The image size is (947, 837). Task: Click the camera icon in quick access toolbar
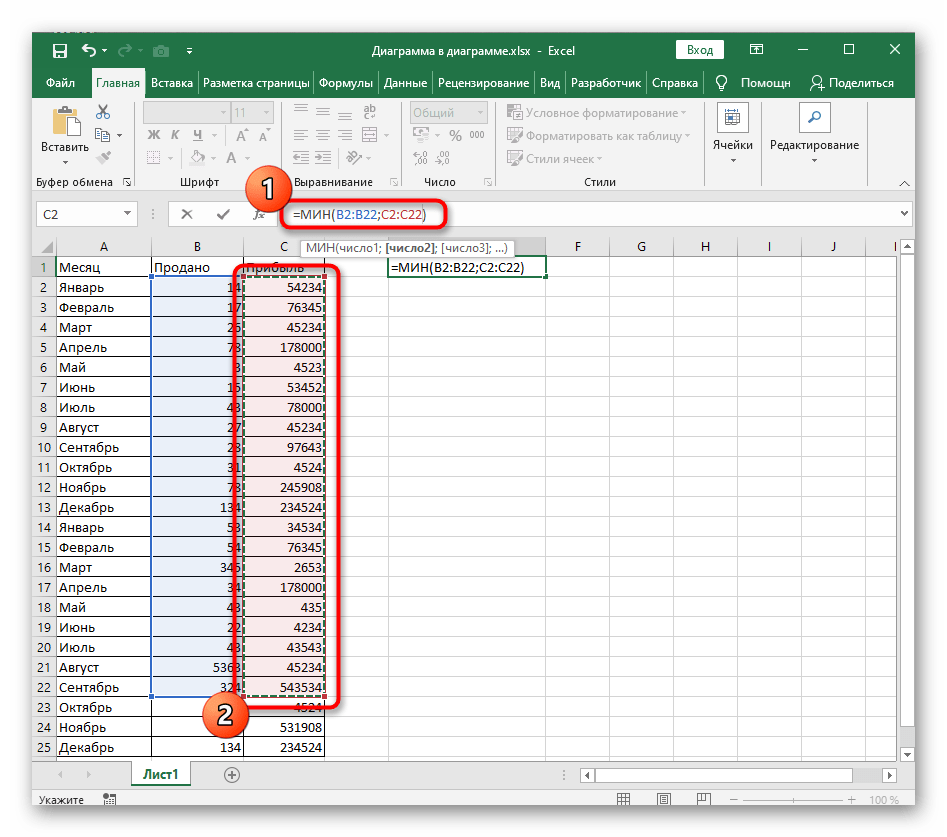[161, 51]
